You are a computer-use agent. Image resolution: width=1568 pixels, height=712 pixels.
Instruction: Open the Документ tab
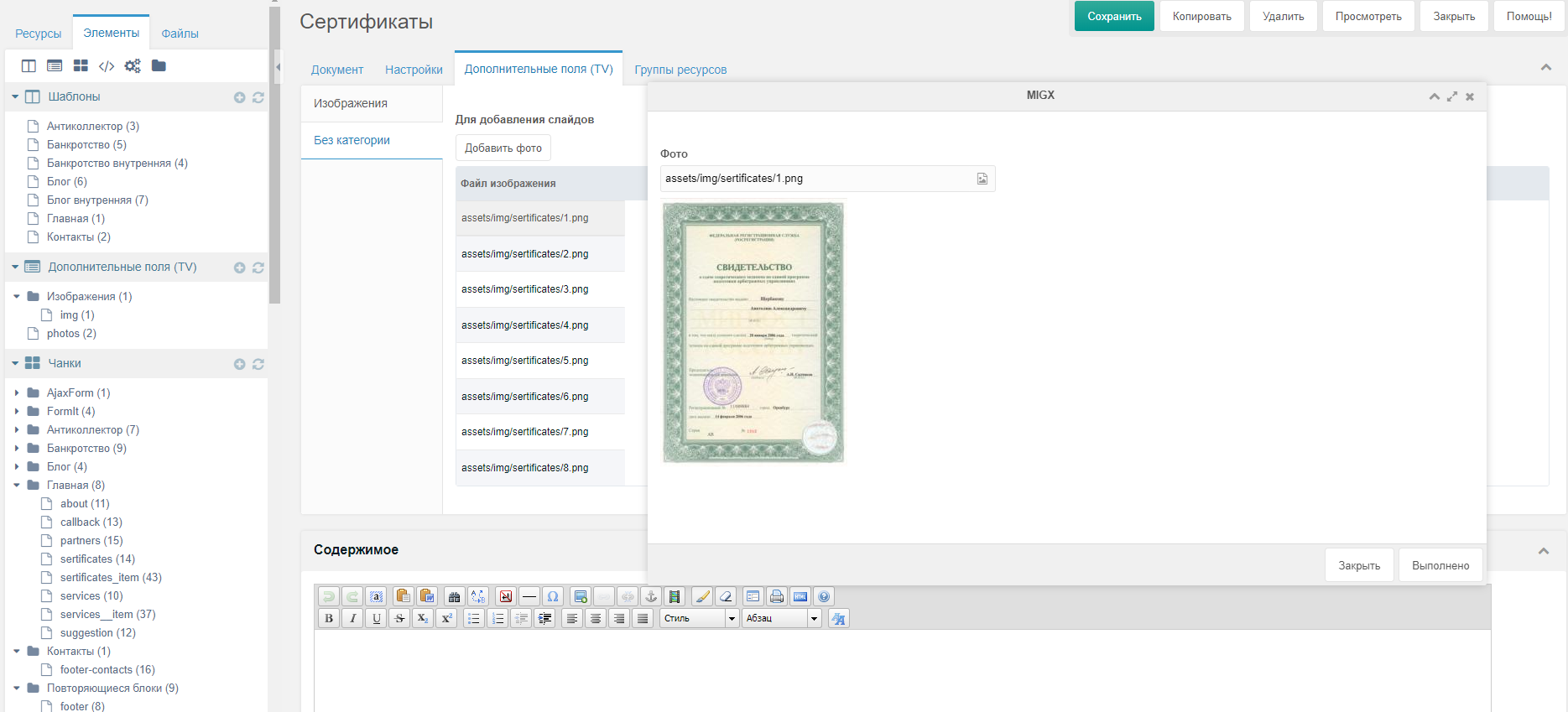[x=337, y=70]
